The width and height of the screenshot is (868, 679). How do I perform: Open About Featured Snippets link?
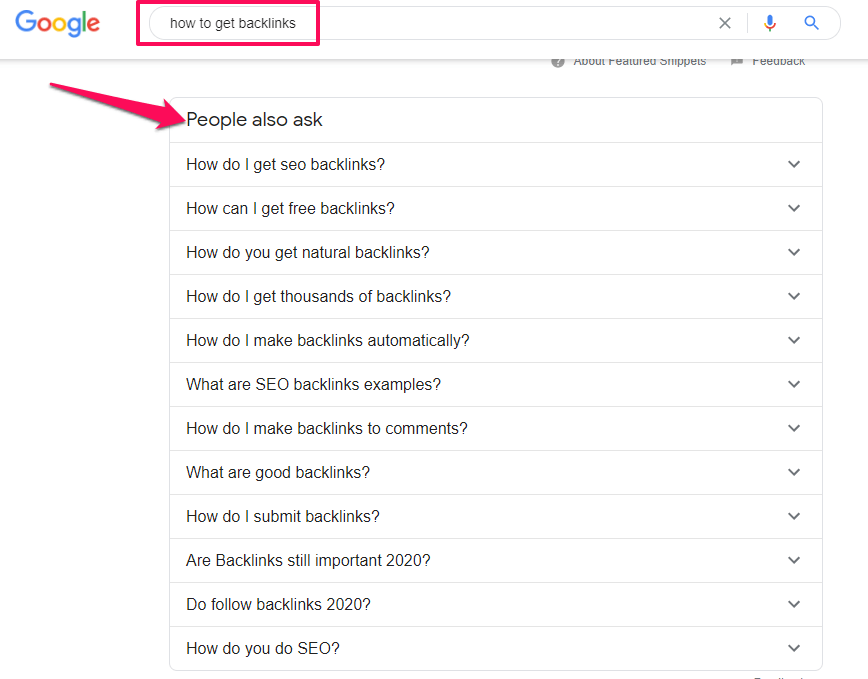(639, 62)
